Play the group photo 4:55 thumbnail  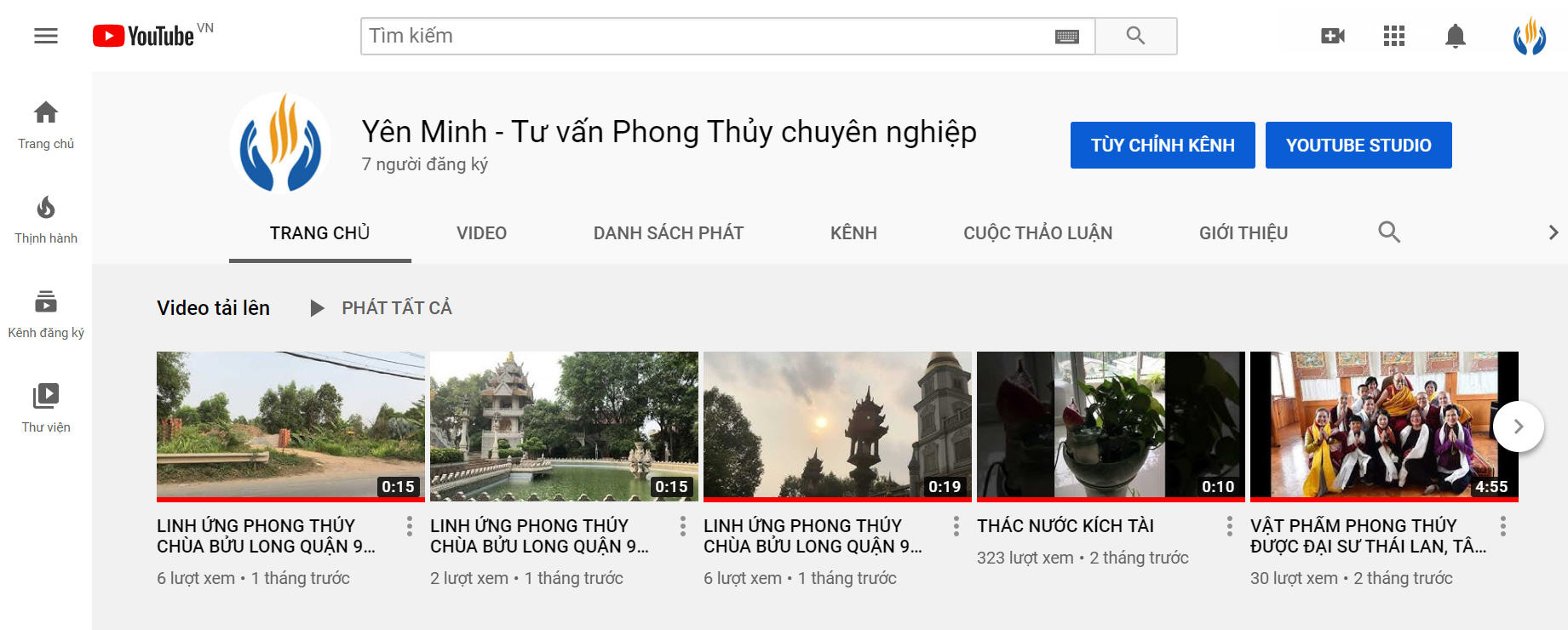[x=1384, y=427]
